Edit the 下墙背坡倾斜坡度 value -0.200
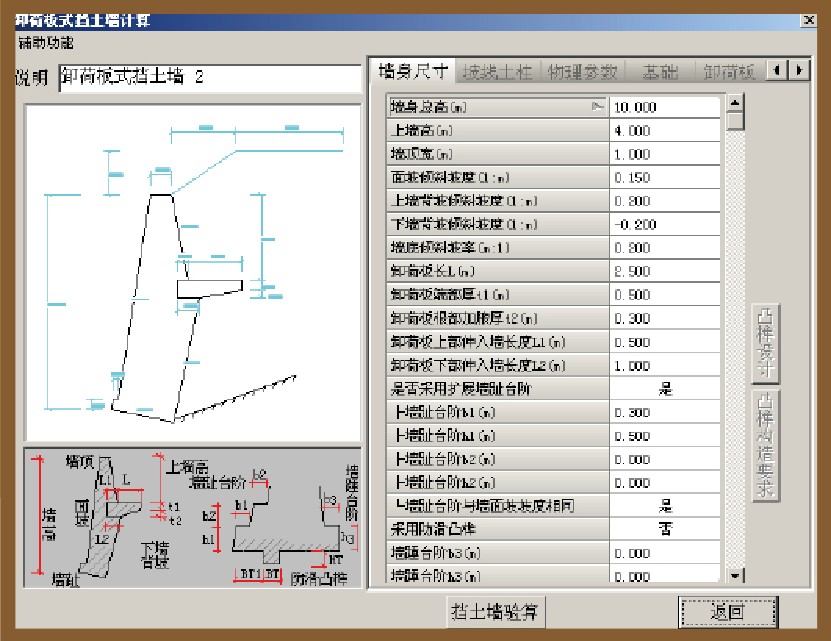This screenshot has width=831, height=641. tap(665, 224)
